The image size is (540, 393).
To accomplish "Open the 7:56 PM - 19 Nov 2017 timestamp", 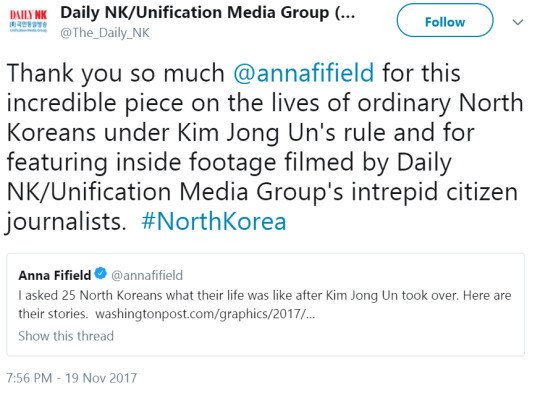I will 72,378.
